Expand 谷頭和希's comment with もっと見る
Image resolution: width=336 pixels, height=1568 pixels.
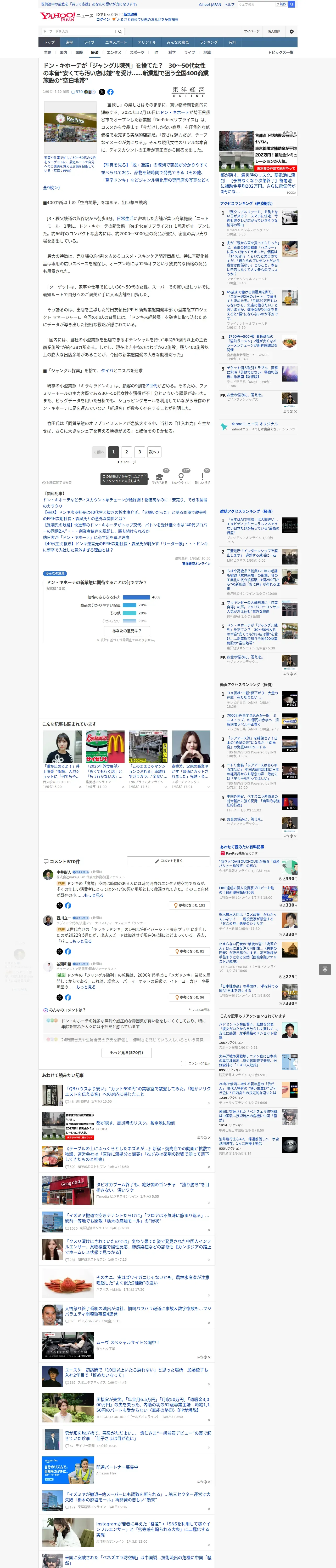pyautogui.click(x=86, y=987)
